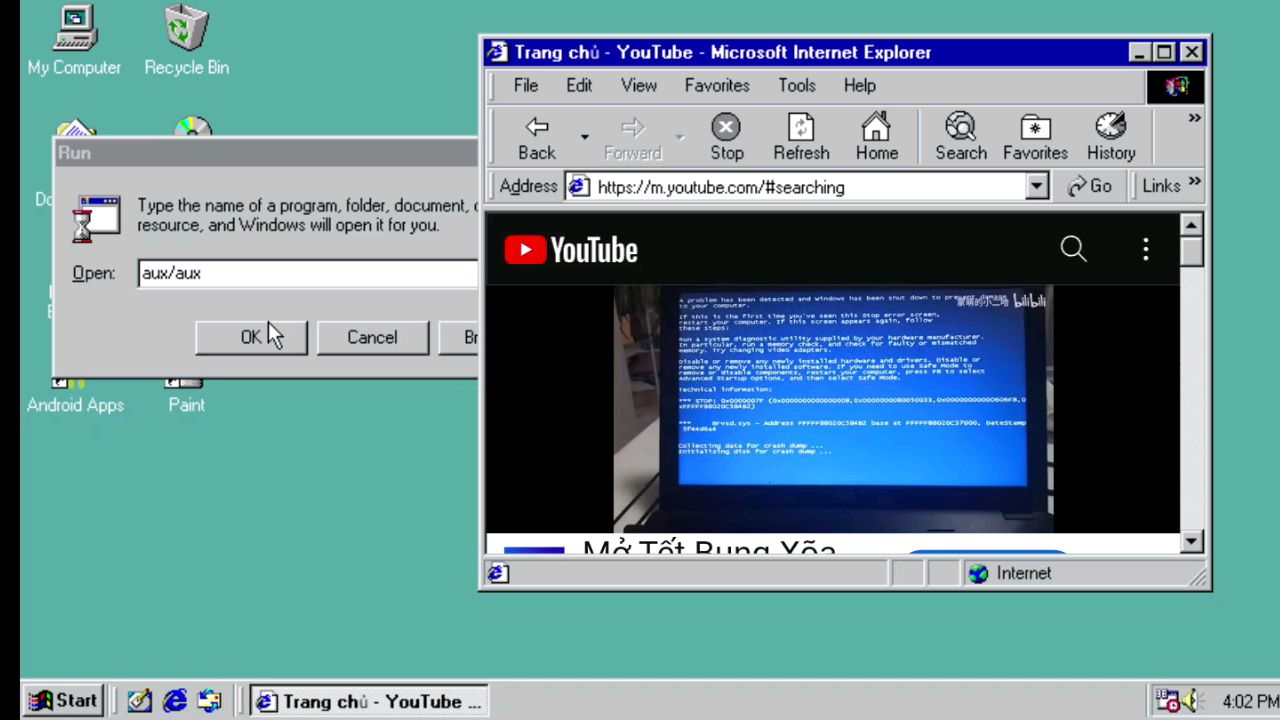Go to the Home page
Viewport: 1280px width, 720px height.
[x=876, y=138]
